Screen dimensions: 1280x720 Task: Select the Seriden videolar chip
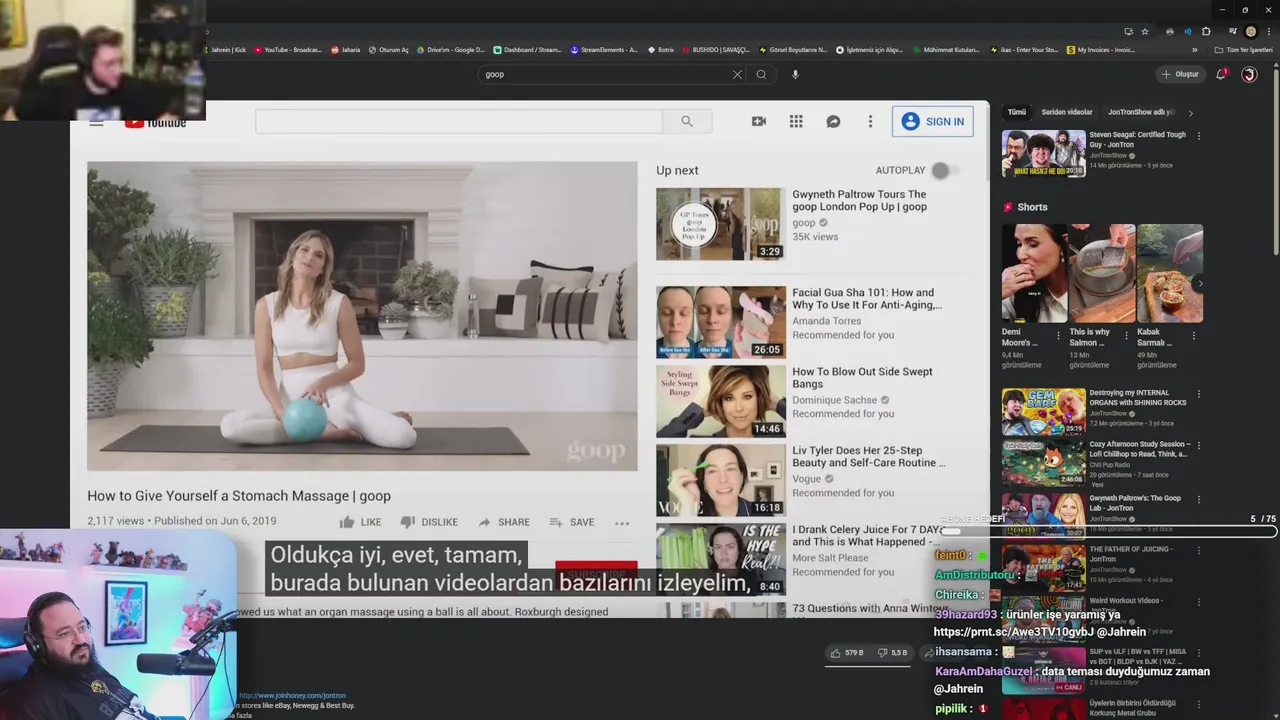[1067, 112]
